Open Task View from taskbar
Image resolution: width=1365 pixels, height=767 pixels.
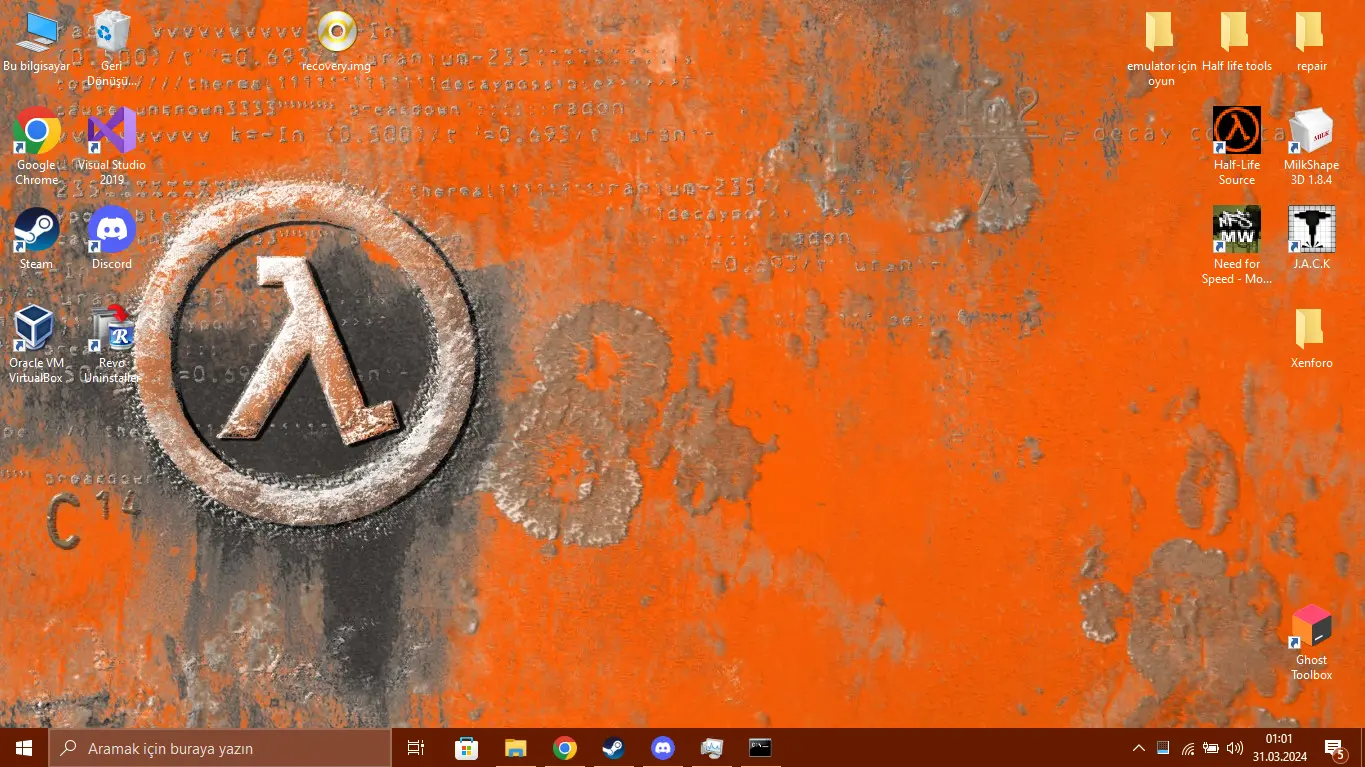(x=416, y=748)
